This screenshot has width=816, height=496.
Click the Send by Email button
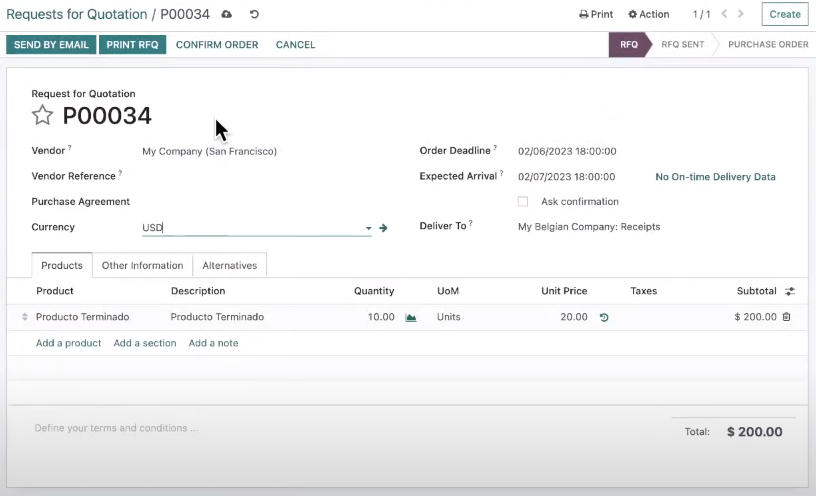(x=51, y=45)
